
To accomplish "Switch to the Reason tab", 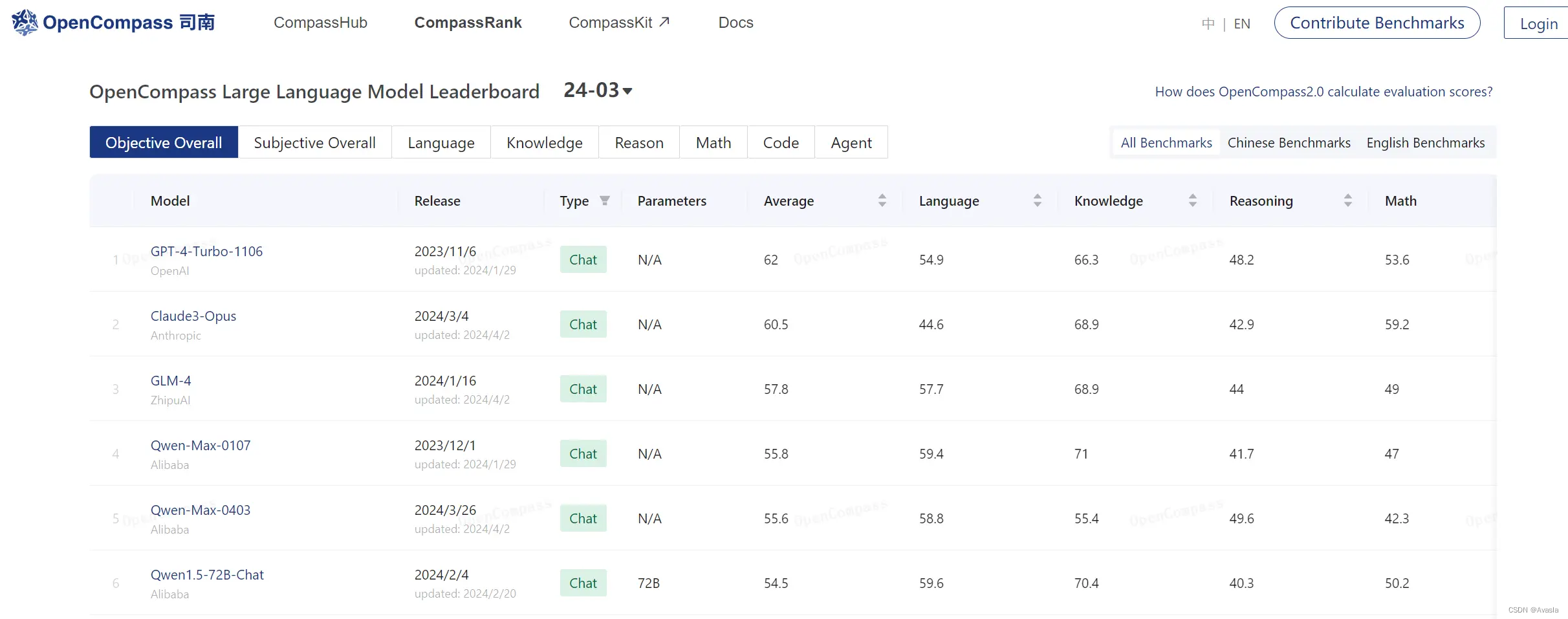I will [639, 142].
